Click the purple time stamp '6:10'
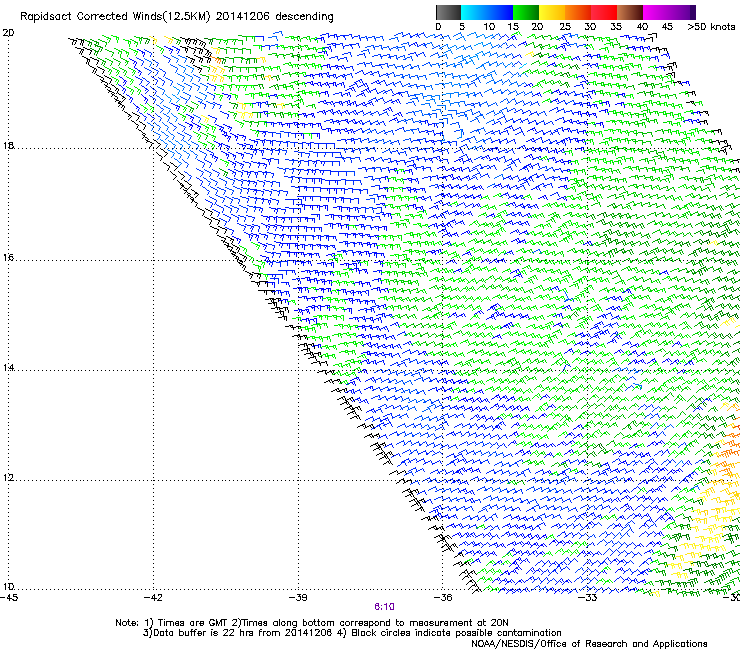Image resolution: width=740 pixels, height=650 pixels. [x=384, y=607]
